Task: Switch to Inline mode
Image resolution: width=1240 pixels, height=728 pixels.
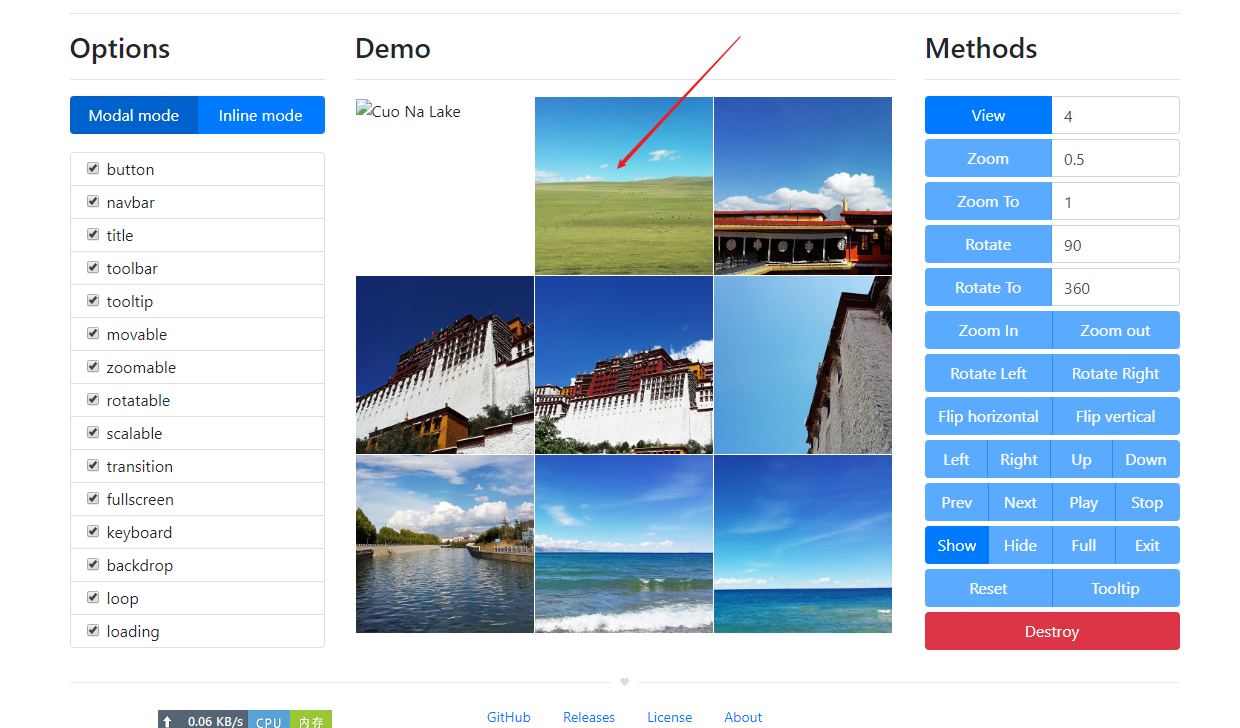Action: (261, 115)
